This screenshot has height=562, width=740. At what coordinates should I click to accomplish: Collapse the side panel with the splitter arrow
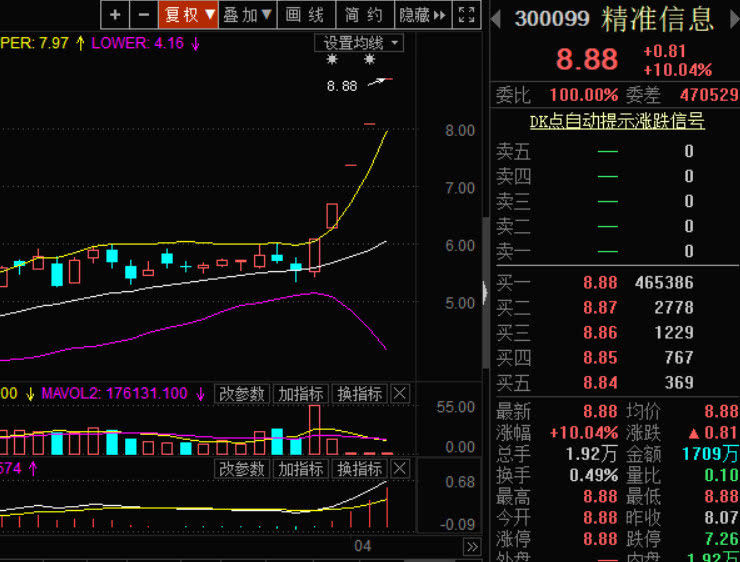486,292
